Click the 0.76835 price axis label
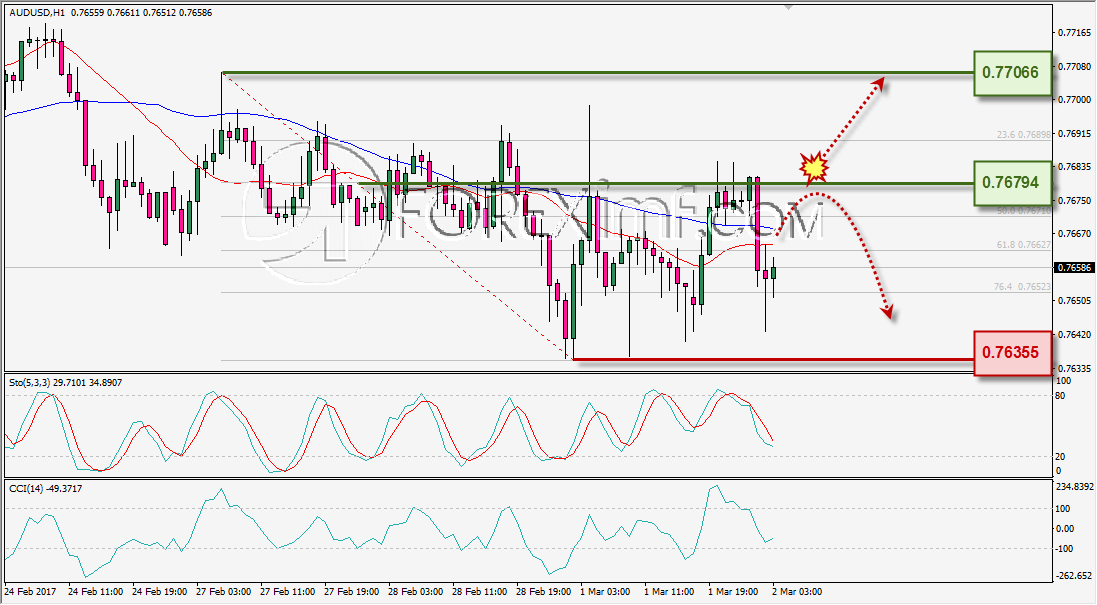The width and height of the screenshot is (1097, 605). click(1074, 166)
